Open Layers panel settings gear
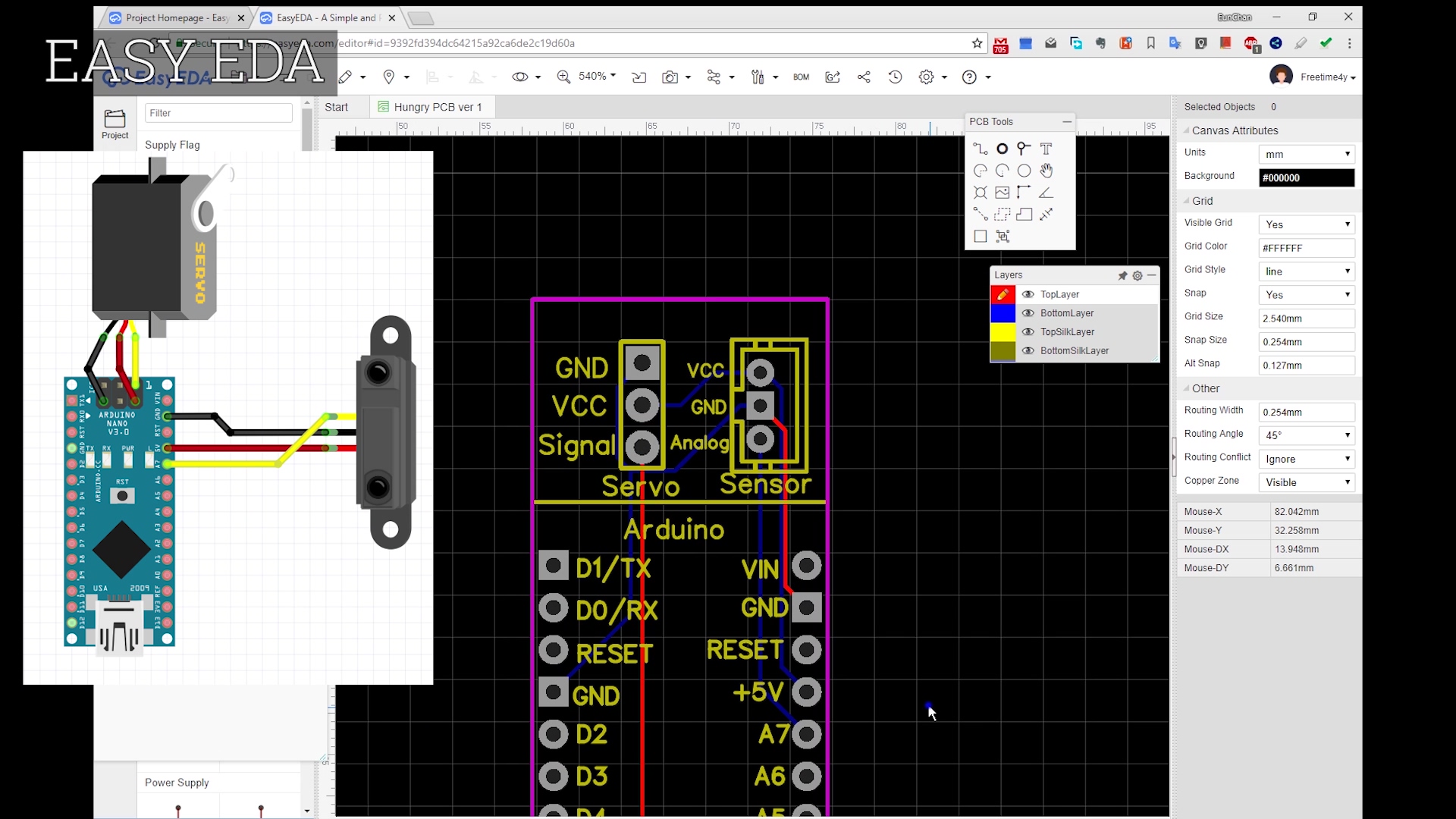The width and height of the screenshot is (1456, 819). point(1137,275)
